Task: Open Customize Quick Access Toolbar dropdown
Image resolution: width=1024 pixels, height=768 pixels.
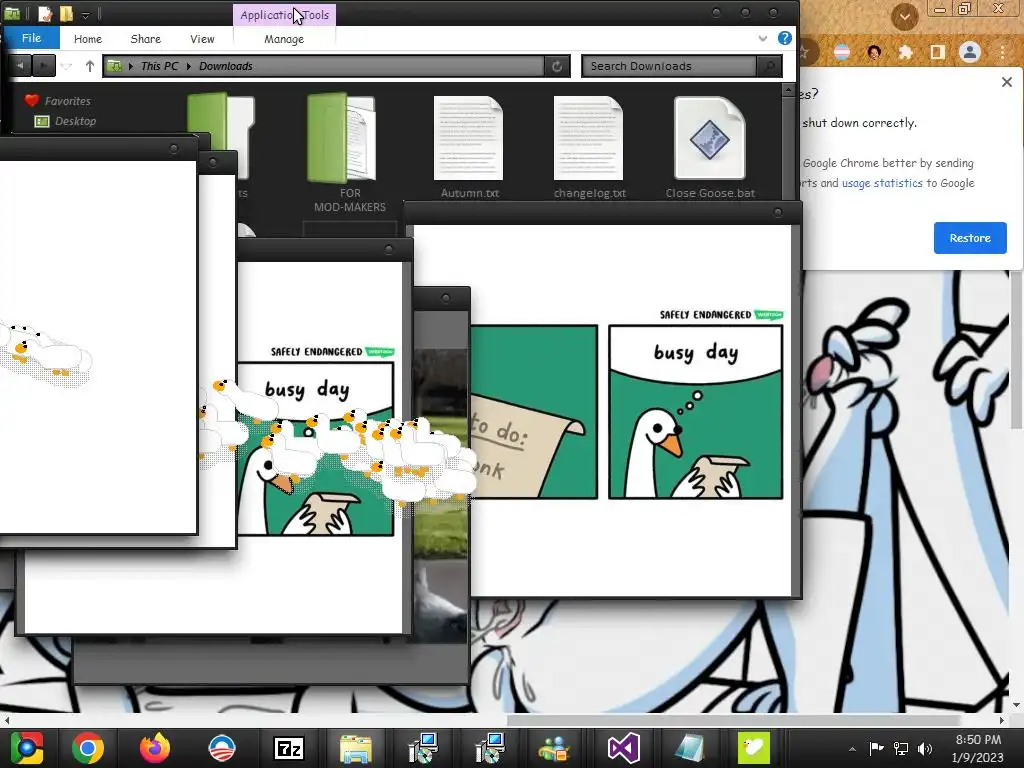Action: pyautogui.click(x=86, y=14)
